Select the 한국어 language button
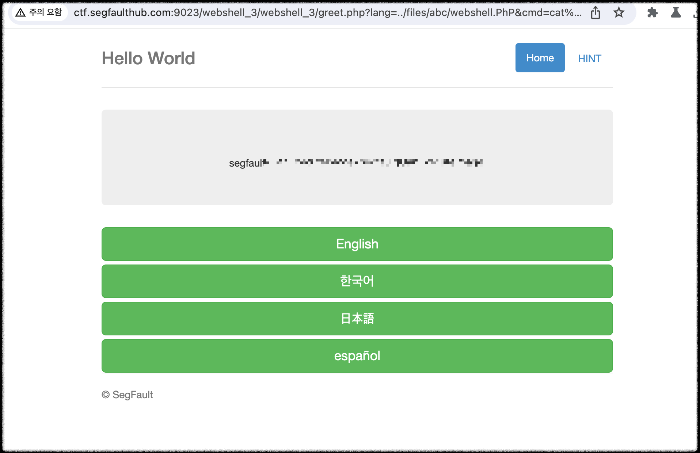 (357, 281)
